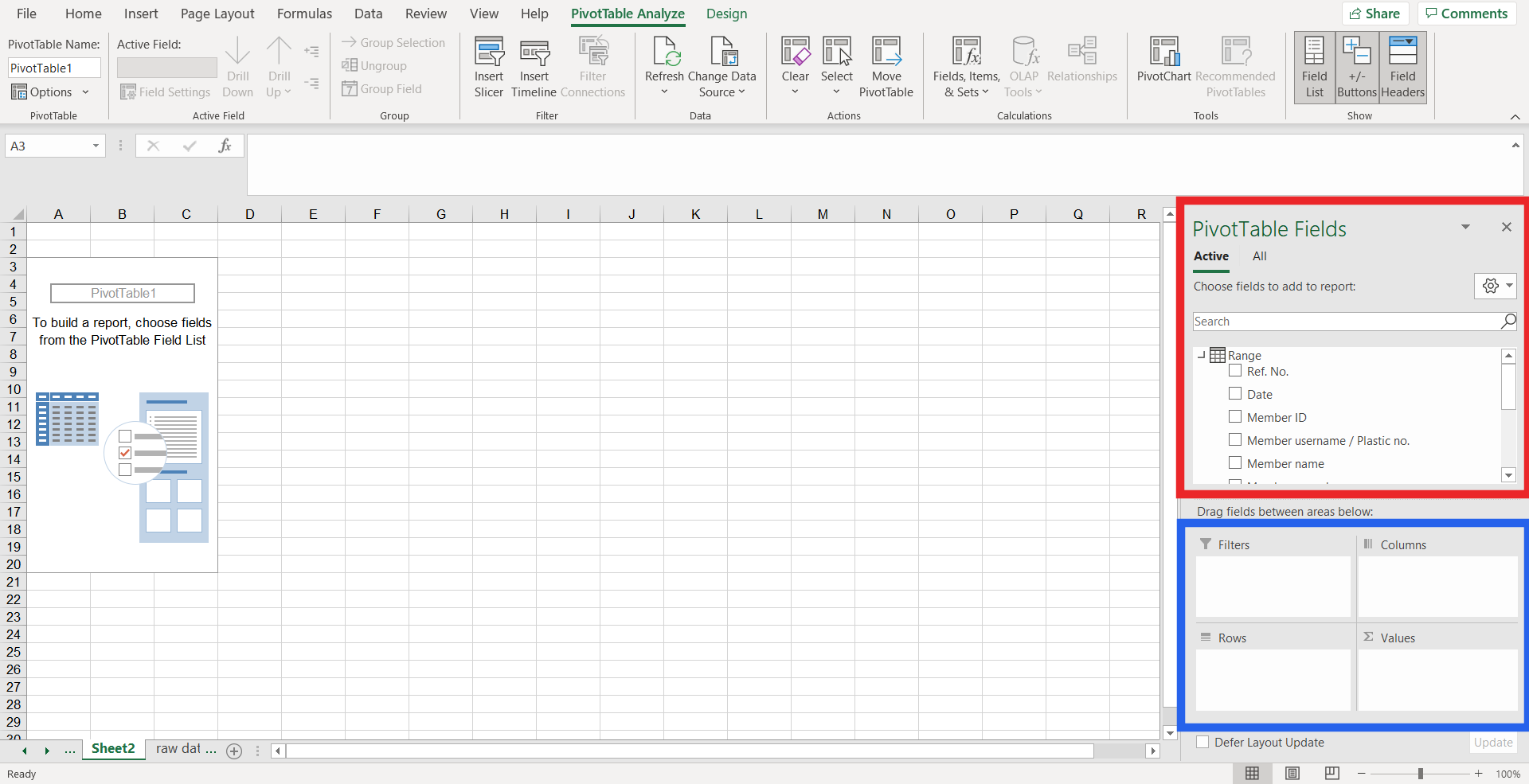Viewport: 1529px width, 784px height.
Task: Click the Refresh data icon
Action: tap(664, 53)
